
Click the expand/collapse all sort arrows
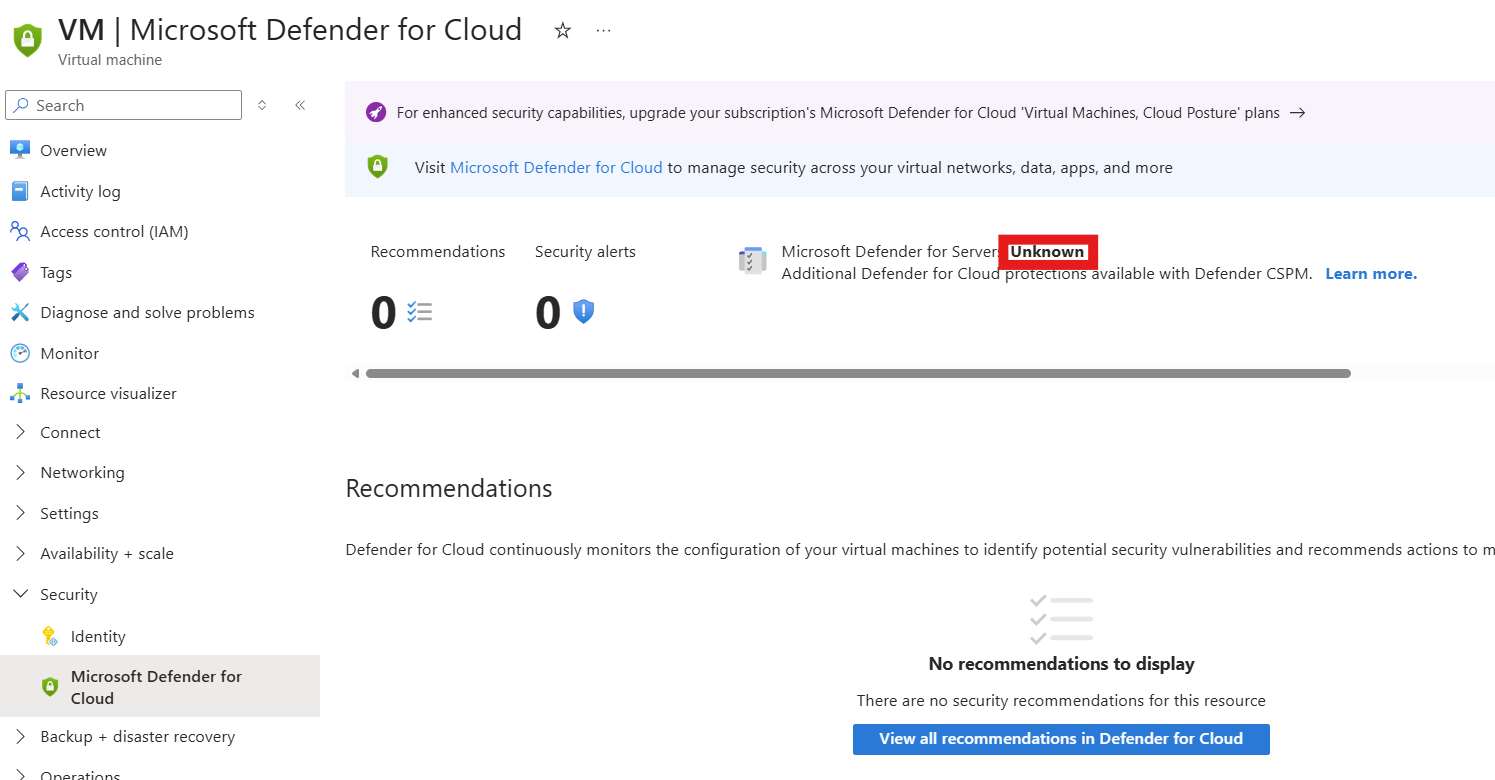tap(262, 105)
